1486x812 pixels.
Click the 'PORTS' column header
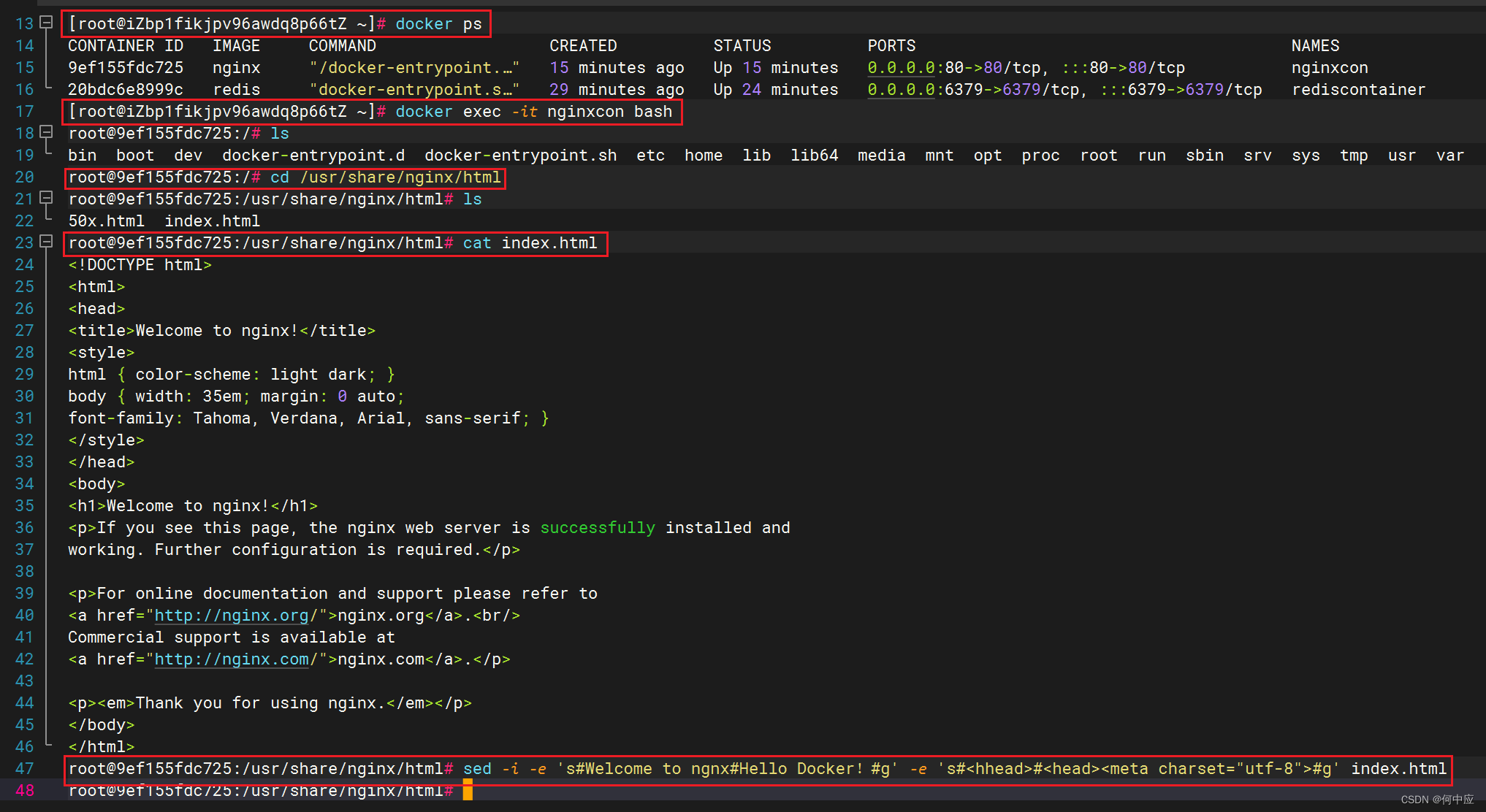tap(891, 46)
